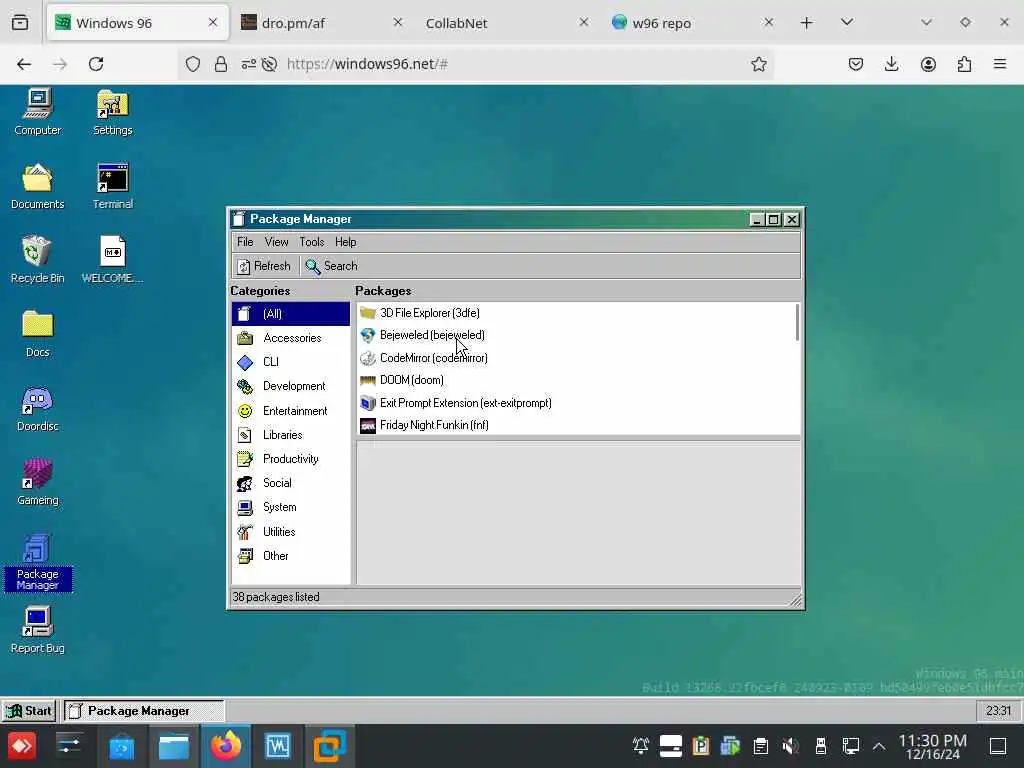Filter by Entertainment category

tap(291, 411)
